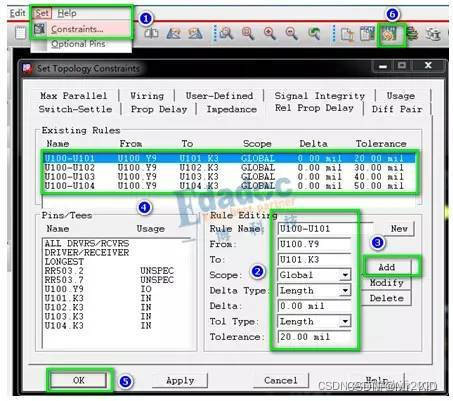Click the Add rule button

pyautogui.click(x=387, y=267)
